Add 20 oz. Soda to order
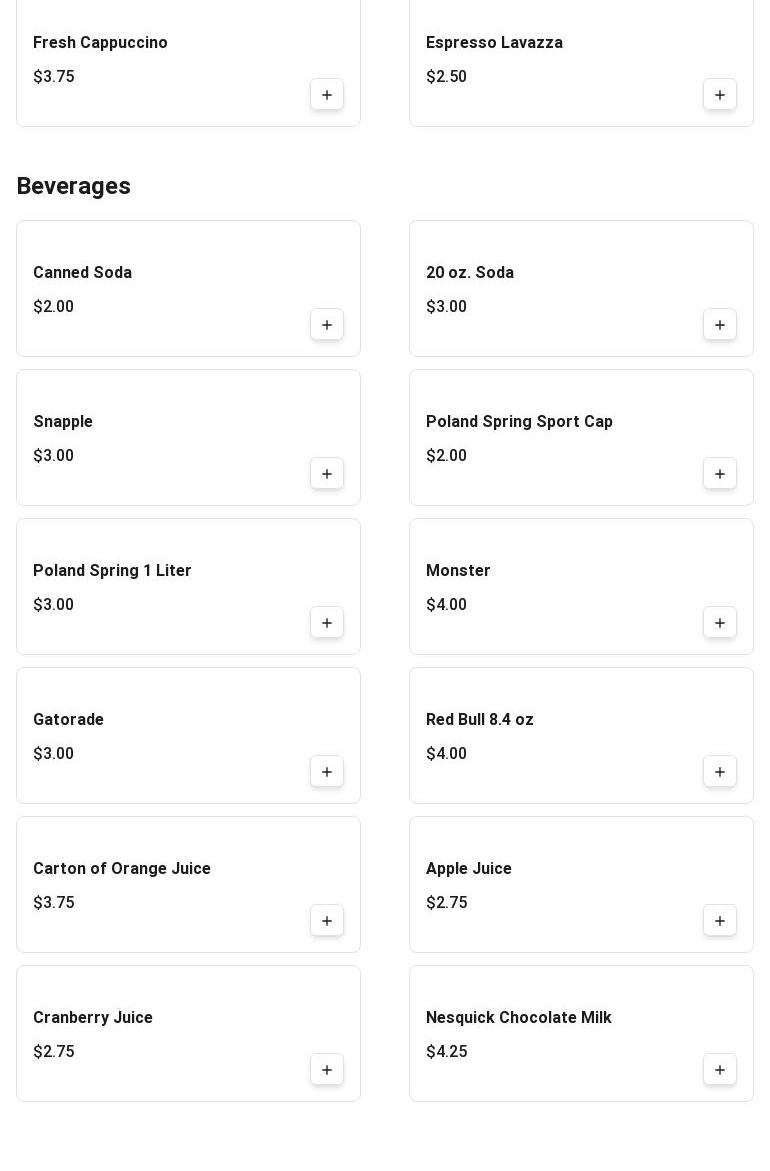 [720, 325]
